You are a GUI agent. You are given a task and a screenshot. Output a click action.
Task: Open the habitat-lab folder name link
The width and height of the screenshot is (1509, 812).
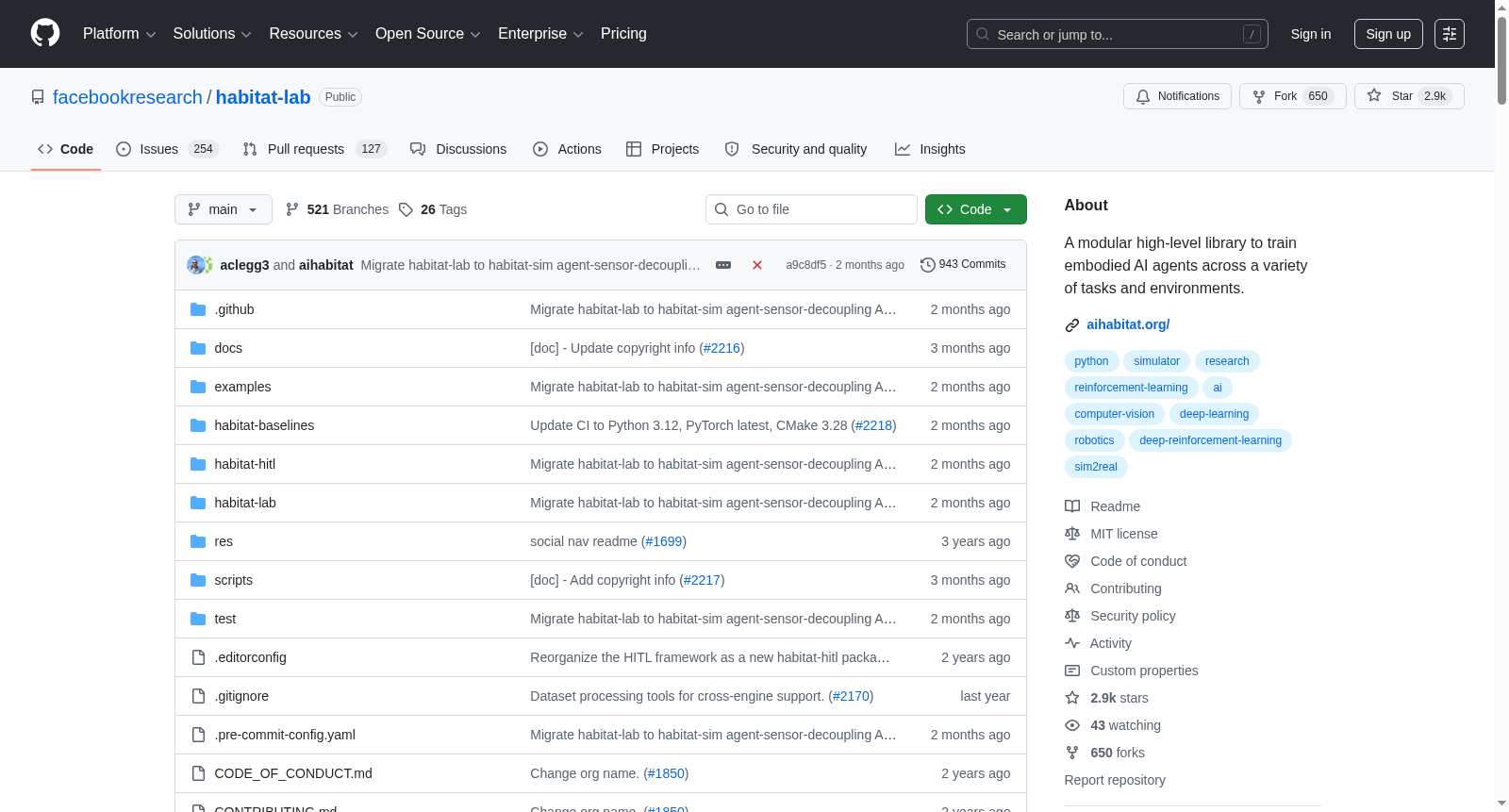coord(245,503)
